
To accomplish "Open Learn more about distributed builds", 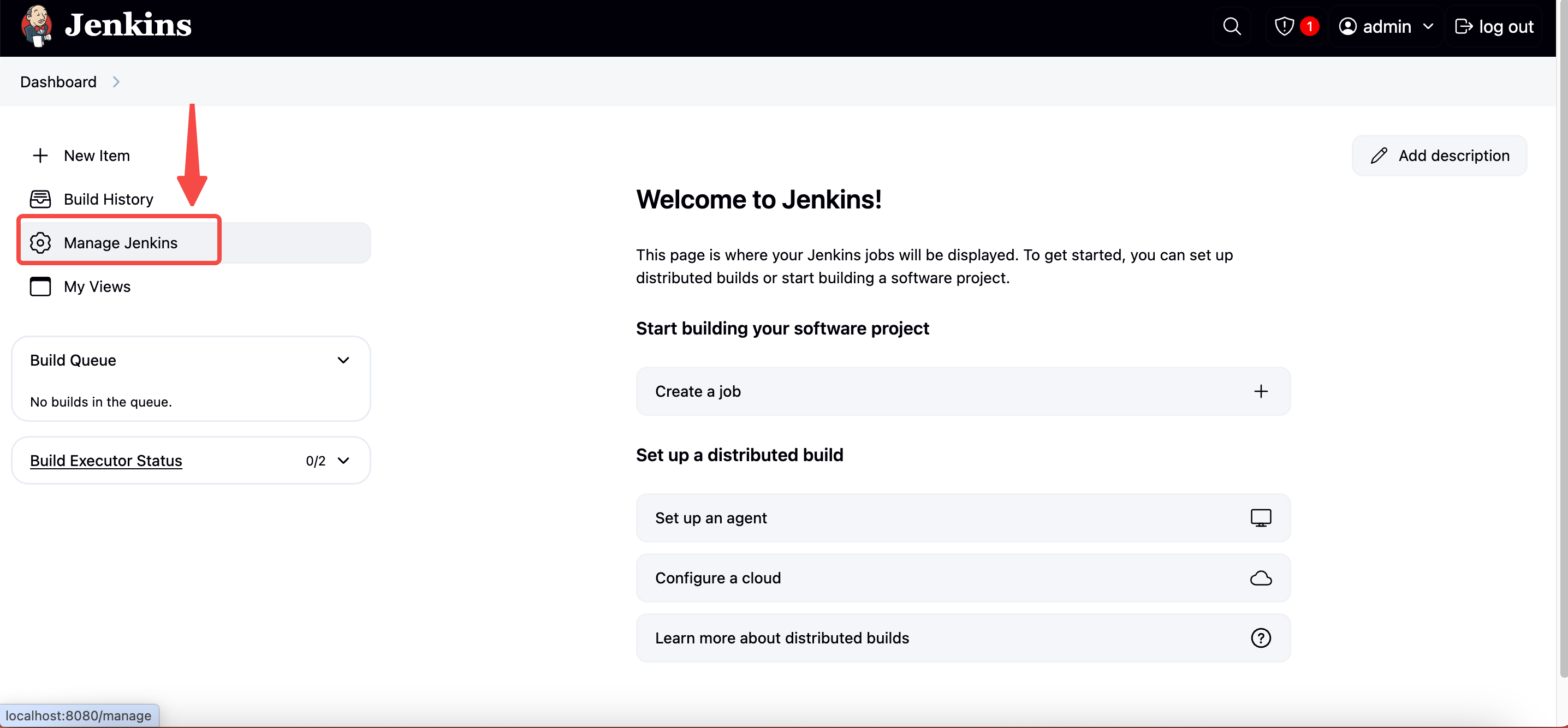I will coord(963,638).
